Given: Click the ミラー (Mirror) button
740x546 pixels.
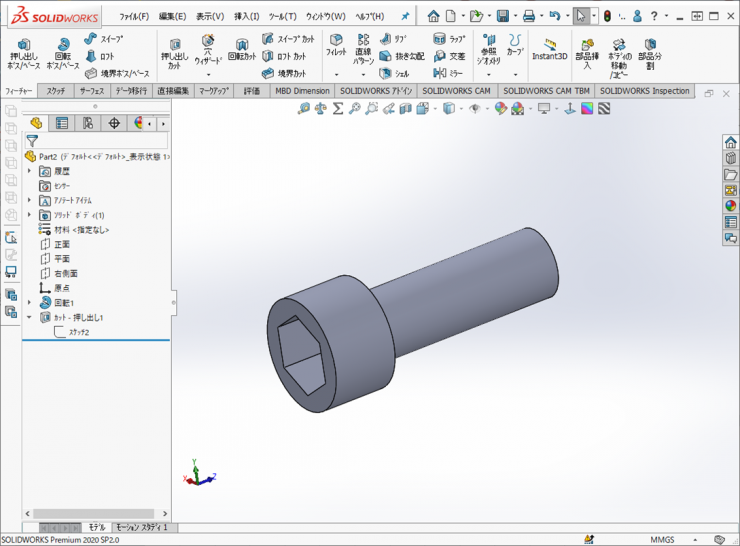Looking at the screenshot, I should (x=449, y=72).
